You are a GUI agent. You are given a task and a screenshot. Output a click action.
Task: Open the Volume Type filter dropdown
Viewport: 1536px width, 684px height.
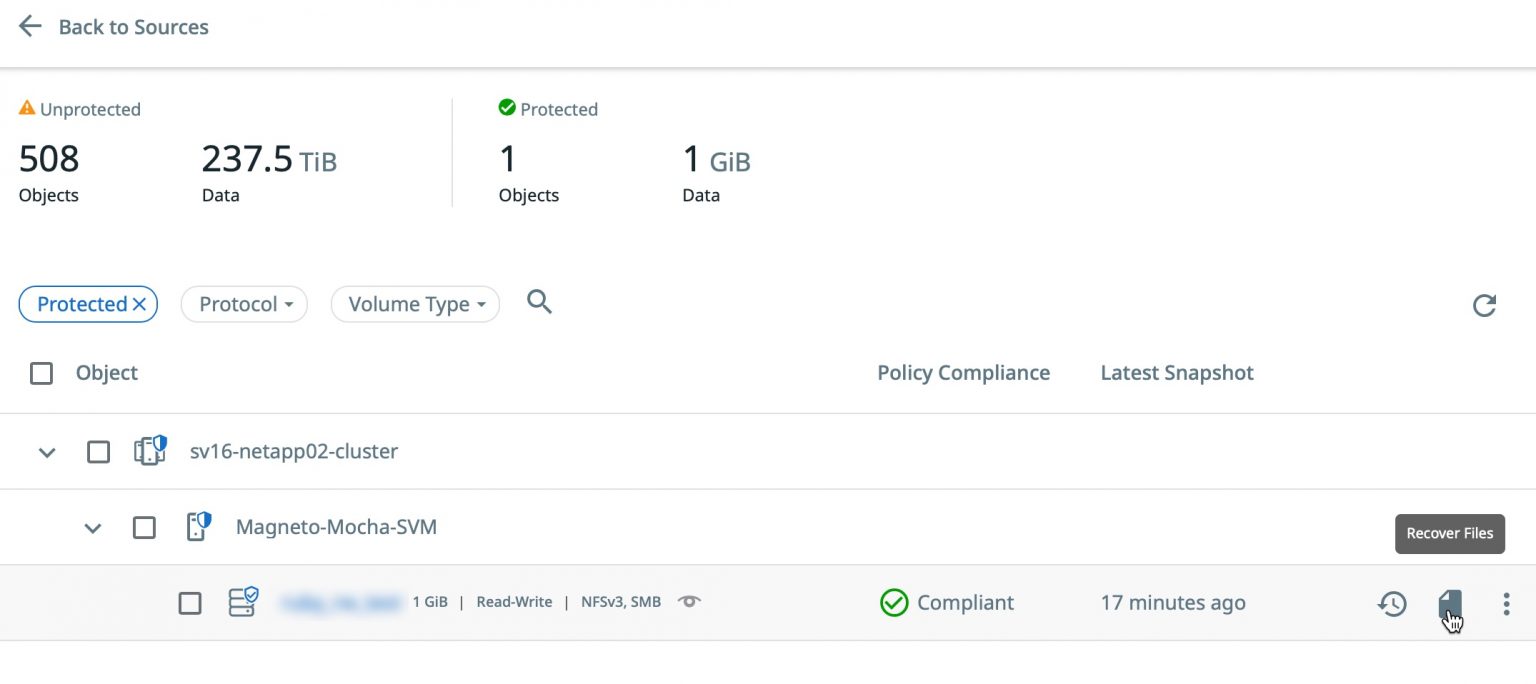[x=414, y=304]
